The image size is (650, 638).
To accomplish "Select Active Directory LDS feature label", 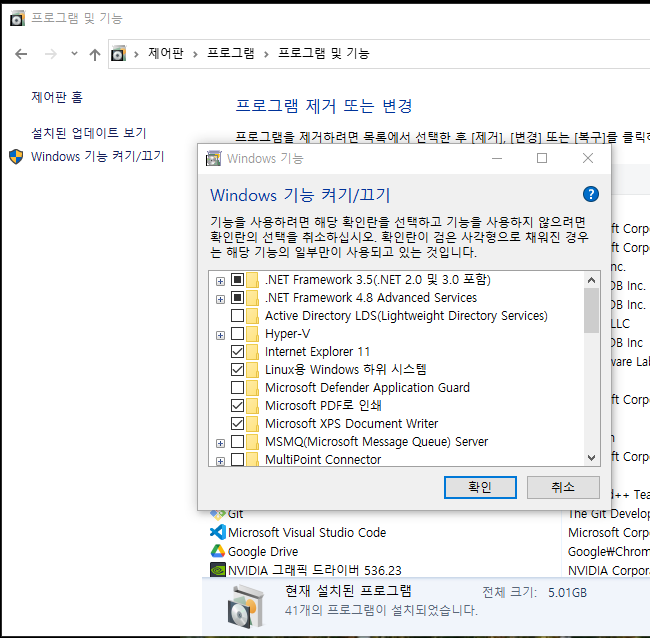I will click(406, 316).
